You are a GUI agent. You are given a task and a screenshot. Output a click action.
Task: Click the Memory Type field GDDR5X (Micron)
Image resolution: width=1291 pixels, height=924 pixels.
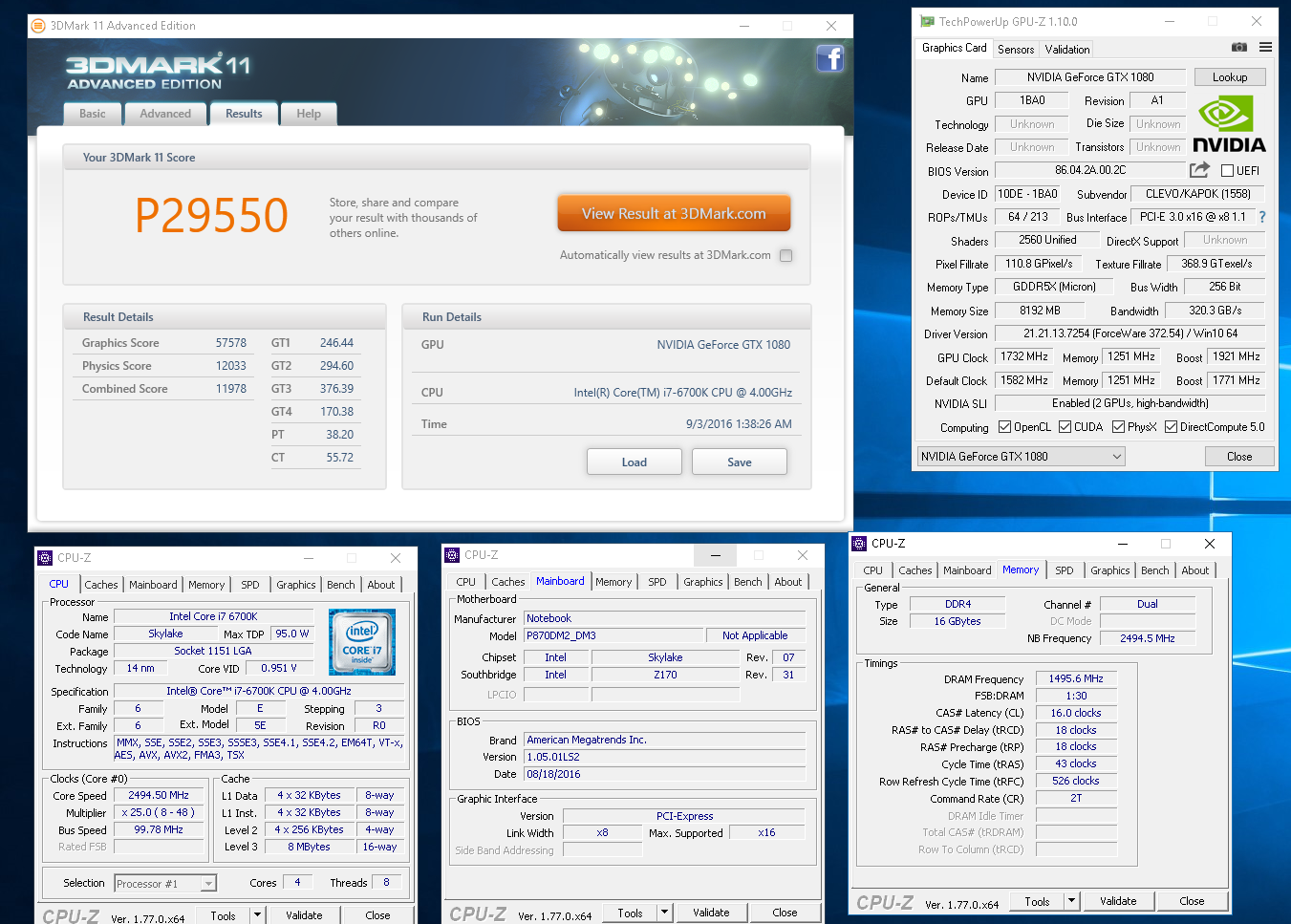point(1054,287)
